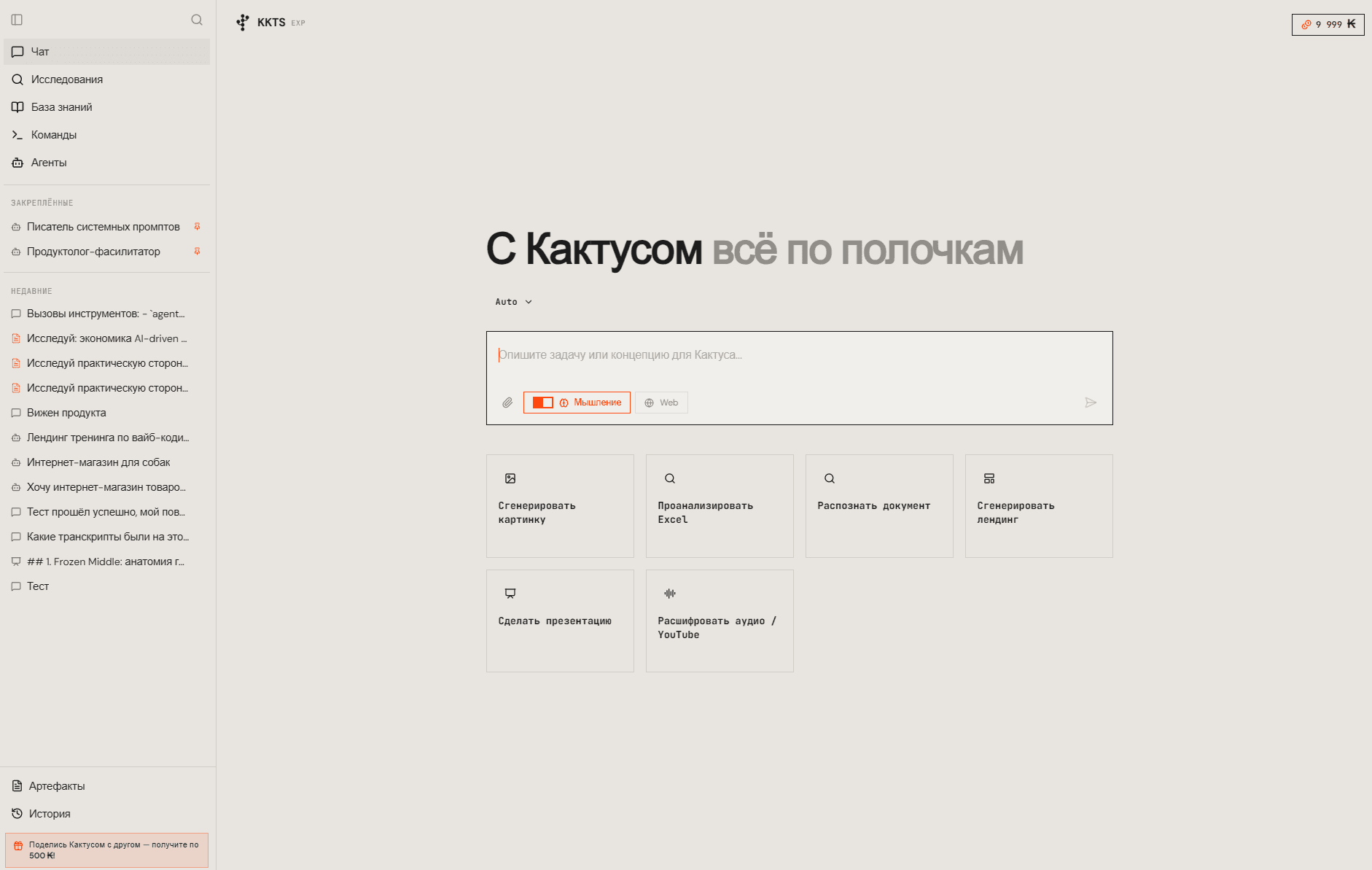Enable Web search mode
1372x870 pixels.
pyautogui.click(x=660, y=402)
